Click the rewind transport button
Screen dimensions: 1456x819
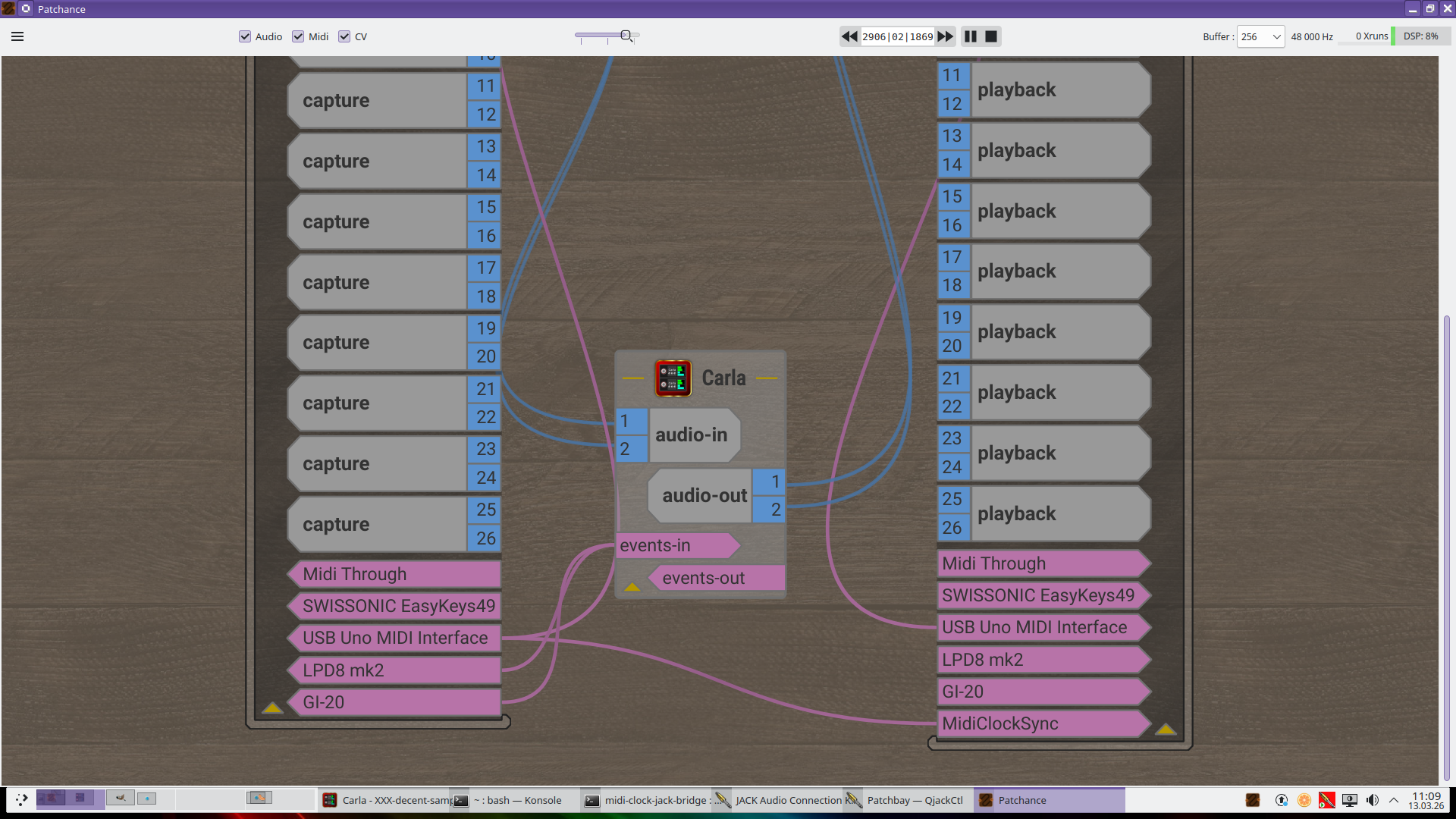[849, 36]
